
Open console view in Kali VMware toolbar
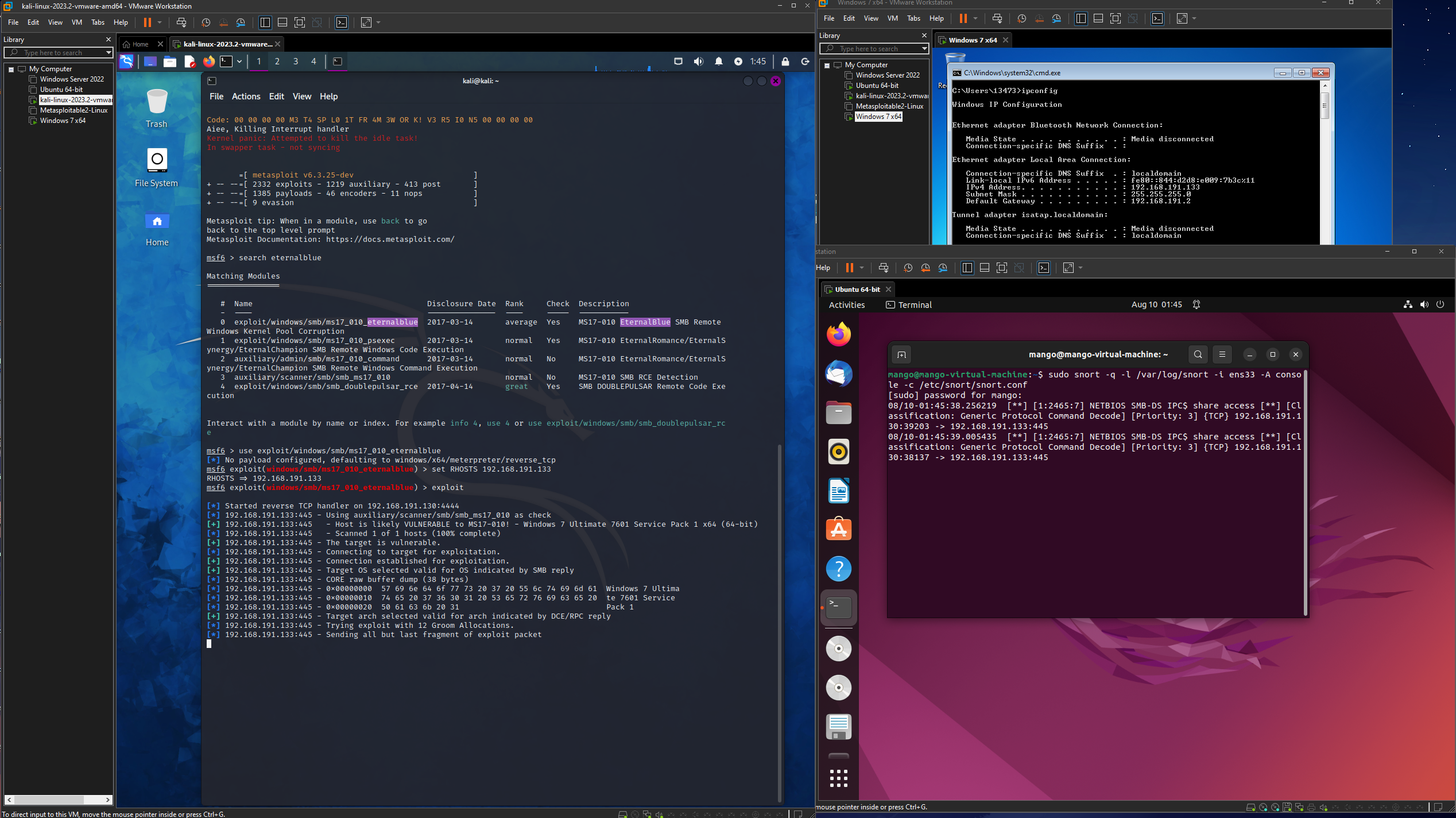coord(342,22)
